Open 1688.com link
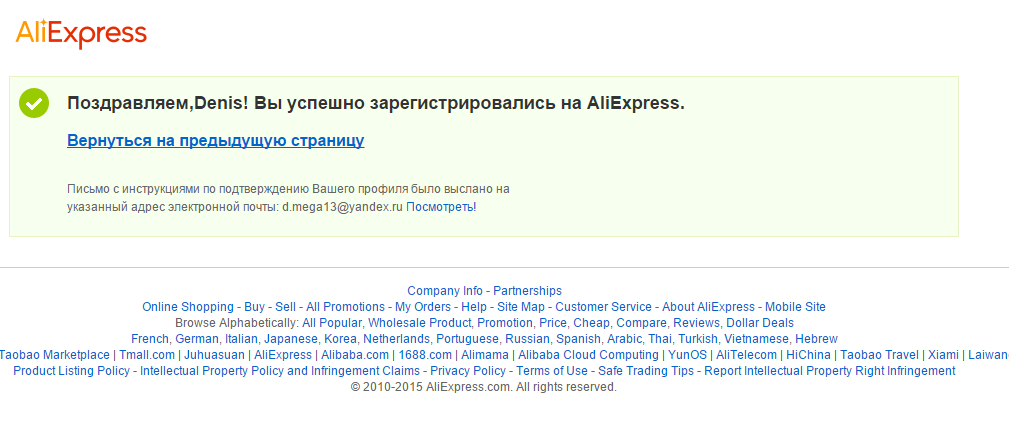Image resolution: width=1009 pixels, height=446 pixels. (x=426, y=355)
